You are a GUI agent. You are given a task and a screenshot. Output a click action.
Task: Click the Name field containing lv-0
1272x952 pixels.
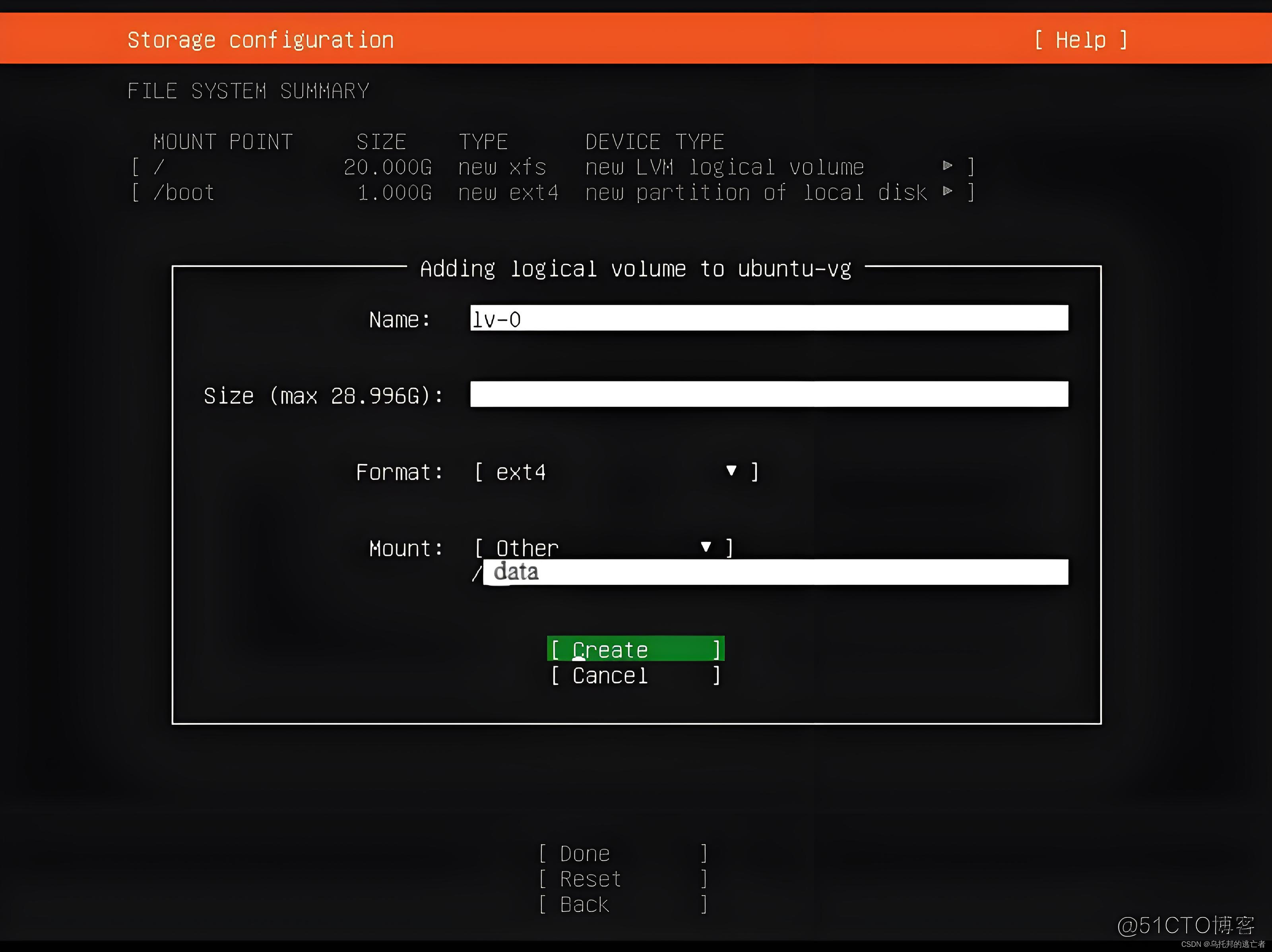click(769, 319)
